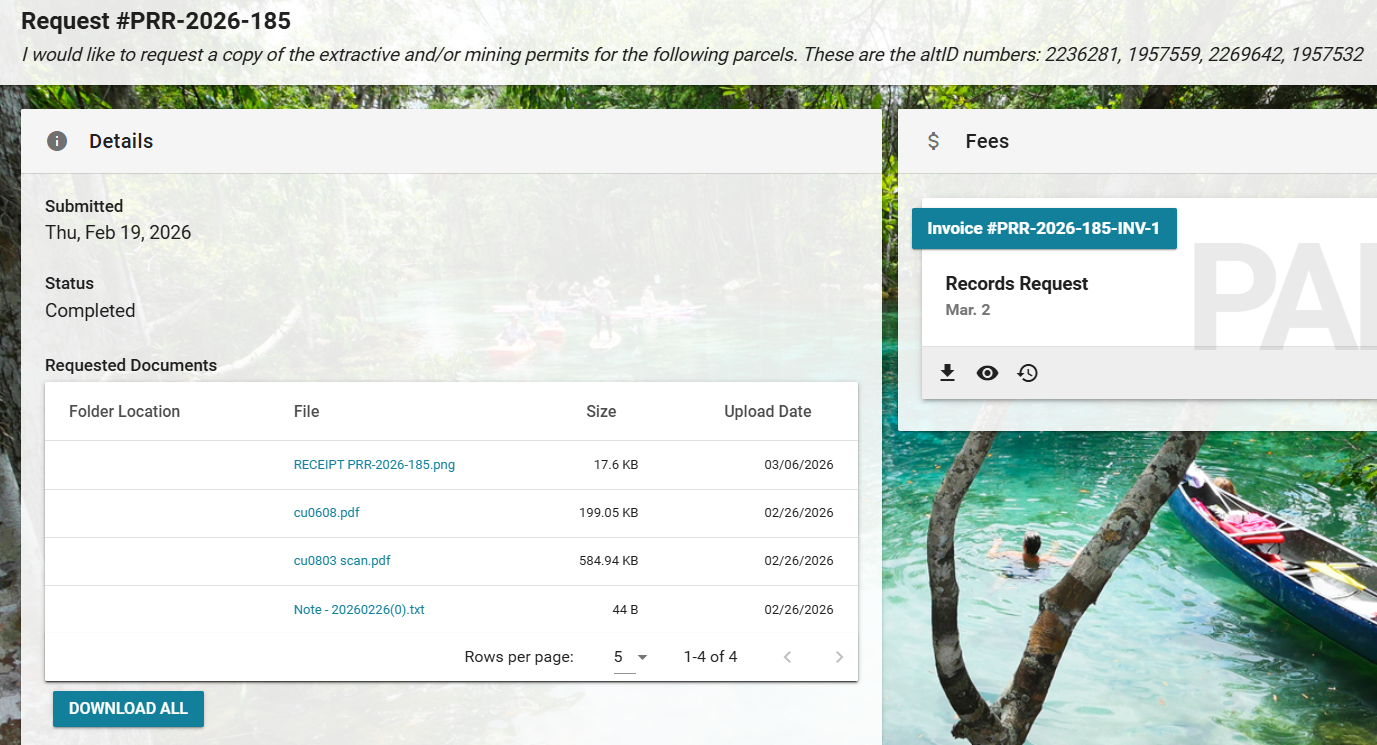Sort by the Size column header

[x=601, y=411]
